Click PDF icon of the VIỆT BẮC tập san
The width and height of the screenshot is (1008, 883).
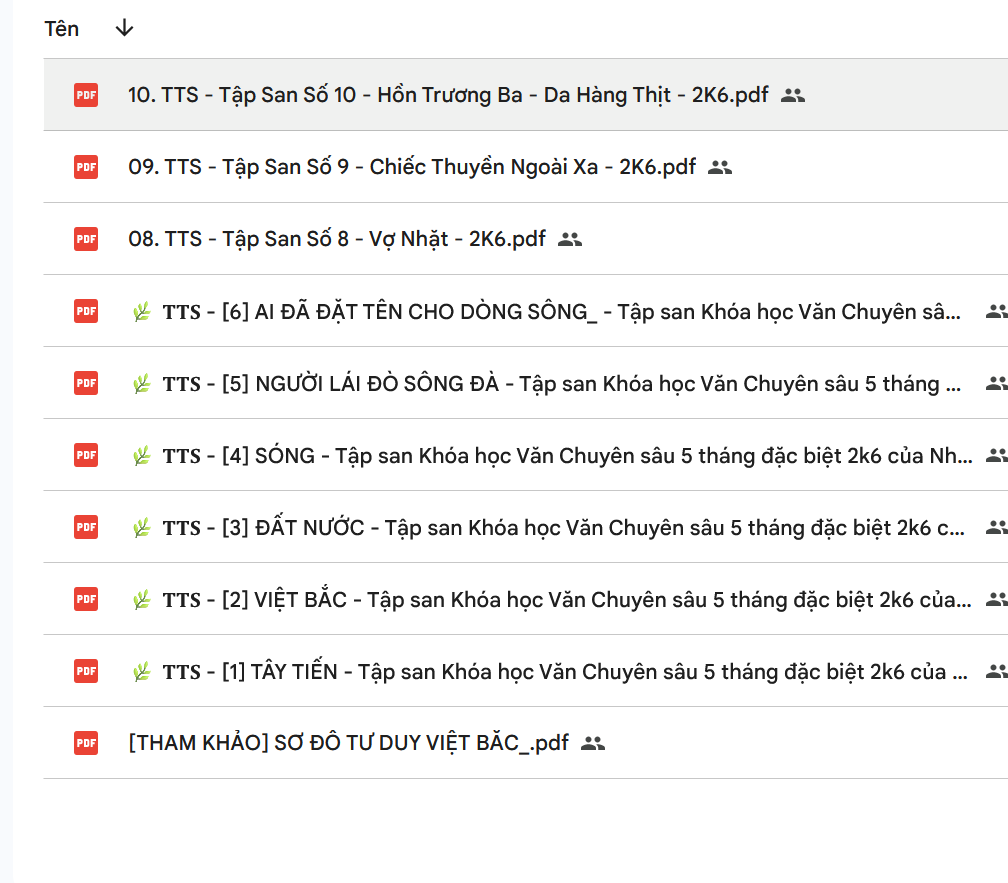[x=86, y=599]
